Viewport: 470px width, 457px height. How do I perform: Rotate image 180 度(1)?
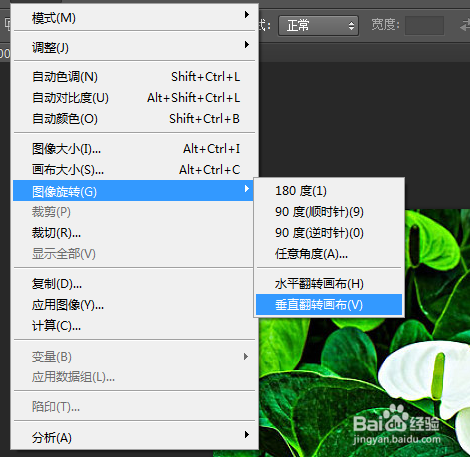pyautogui.click(x=329, y=191)
